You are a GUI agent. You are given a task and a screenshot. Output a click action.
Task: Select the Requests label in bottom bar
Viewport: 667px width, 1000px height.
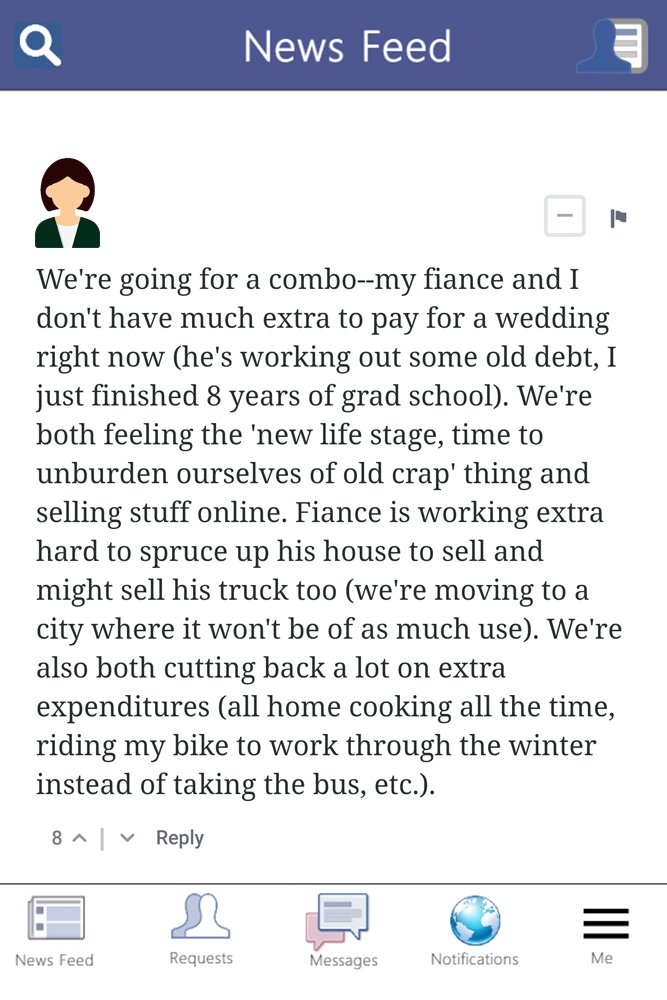point(201,958)
